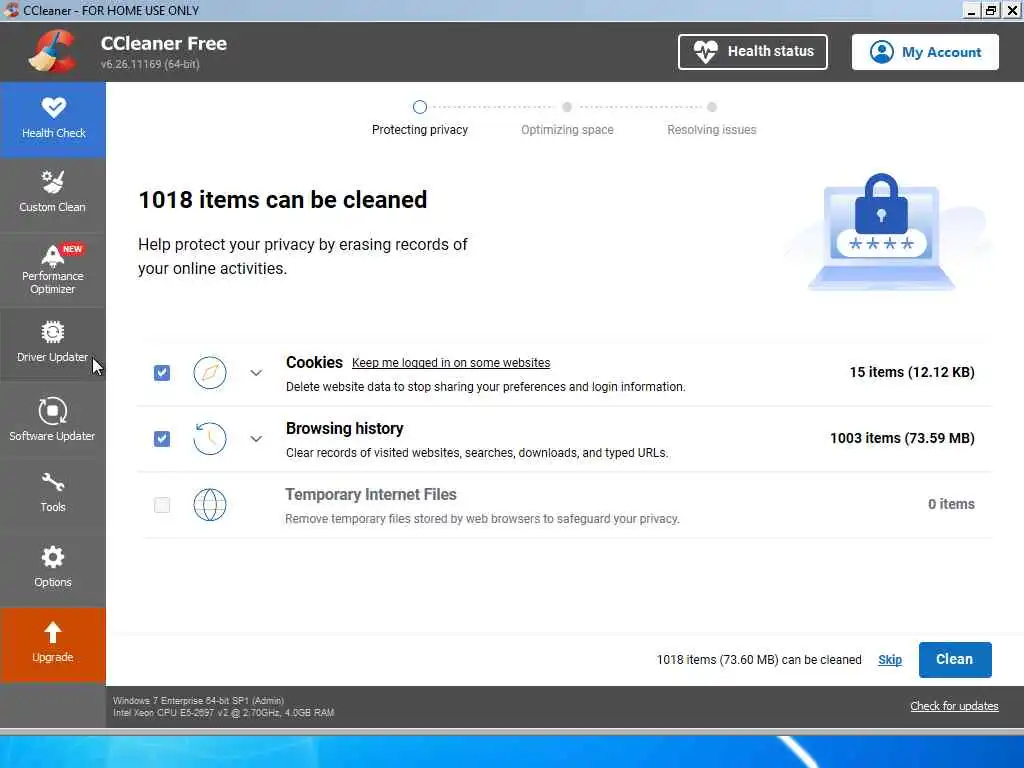Click the '1003 items (73.59 MB)' value
Image resolution: width=1024 pixels, height=768 pixels.
tap(902, 438)
